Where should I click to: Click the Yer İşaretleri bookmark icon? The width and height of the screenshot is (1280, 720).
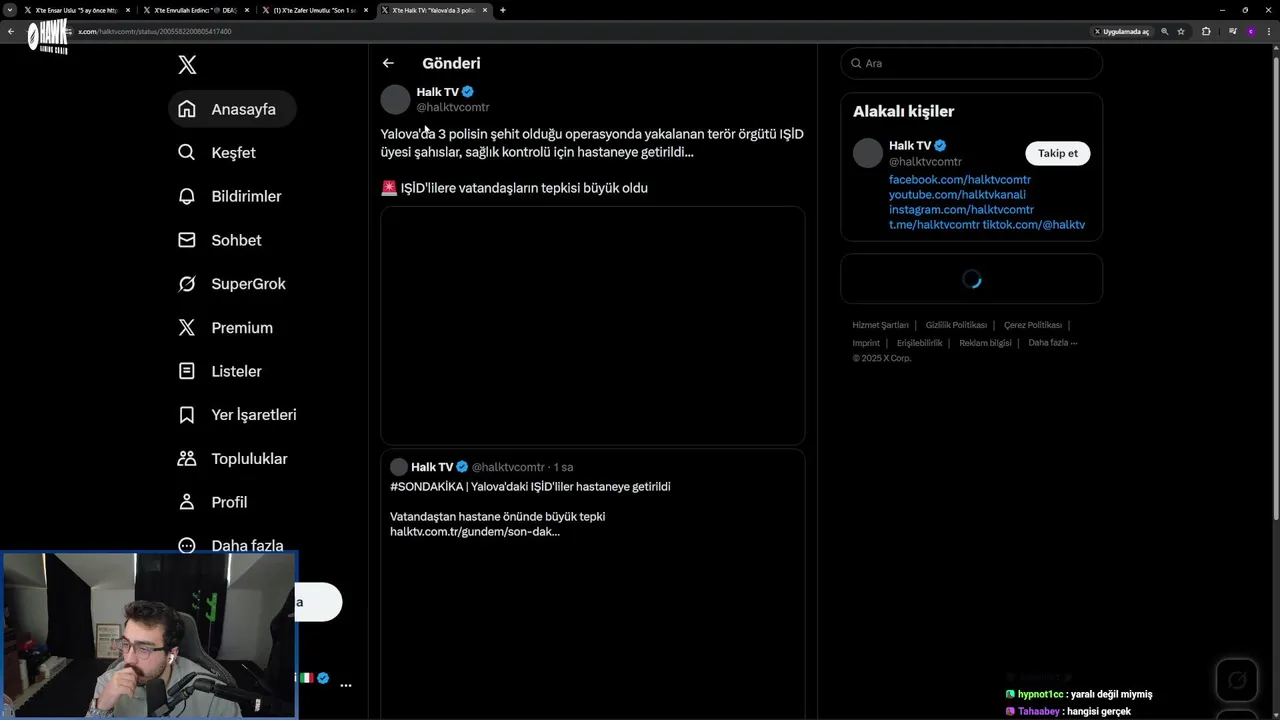click(x=187, y=415)
